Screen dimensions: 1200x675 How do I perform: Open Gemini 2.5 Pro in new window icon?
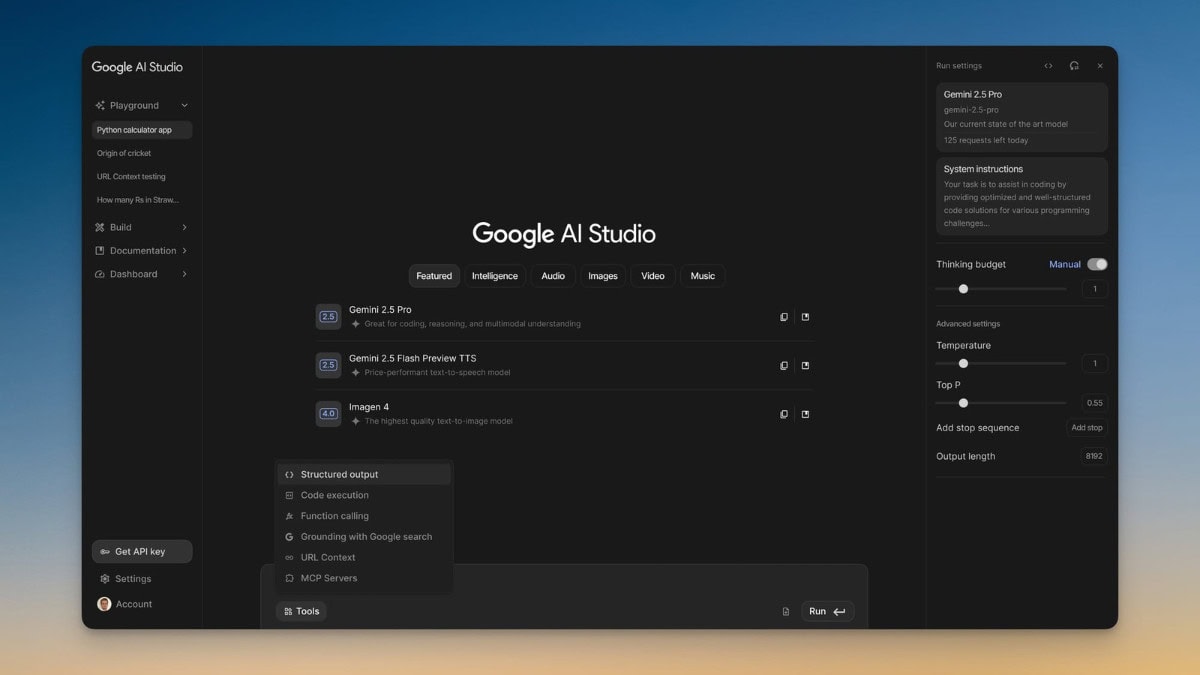(805, 317)
